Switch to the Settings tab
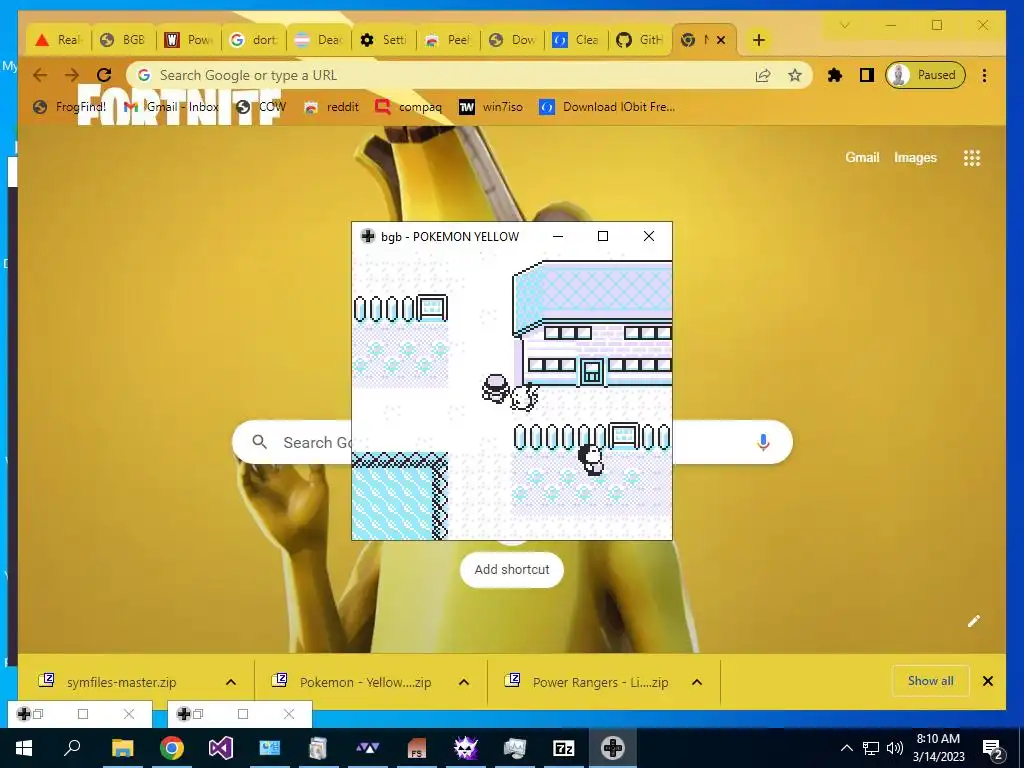Screen dimensions: 1024x768 tap(383, 40)
